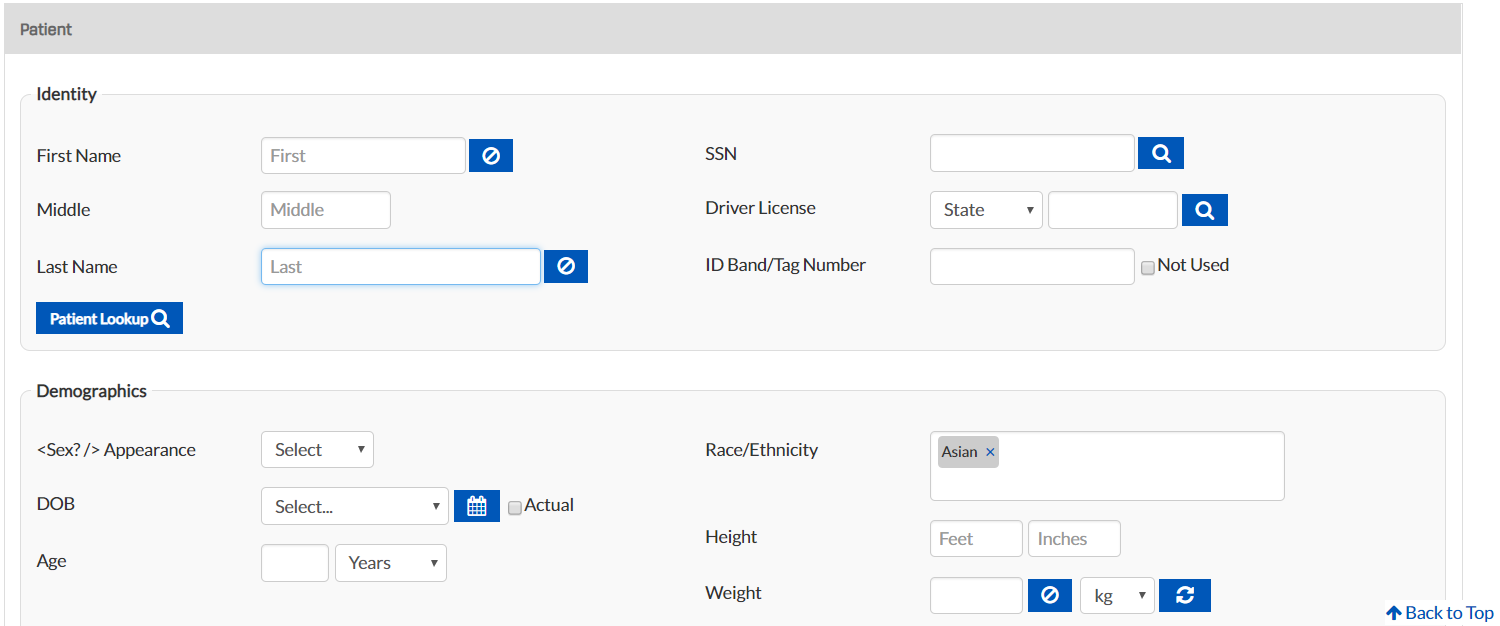
Task: Click the ID Band/Tag Number label
Action: pos(785,265)
